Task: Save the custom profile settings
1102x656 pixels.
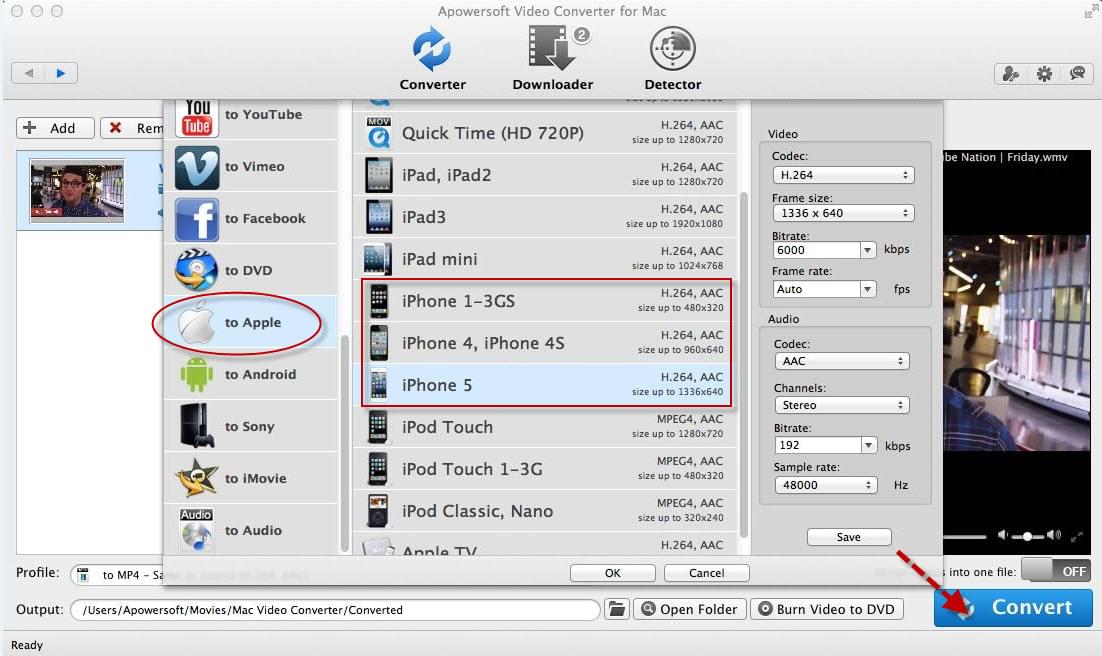Action: [848, 537]
